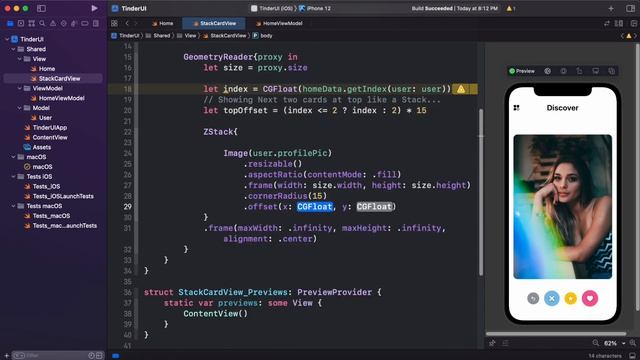
Task: Select the x CGFloat placeholder in offset
Action: pos(315,207)
